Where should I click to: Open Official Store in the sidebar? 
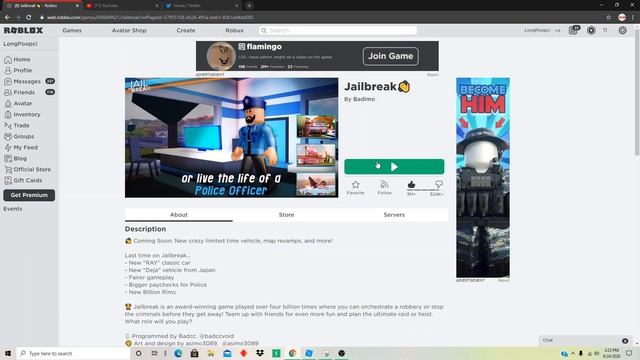pyautogui.click(x=27, y=169)
